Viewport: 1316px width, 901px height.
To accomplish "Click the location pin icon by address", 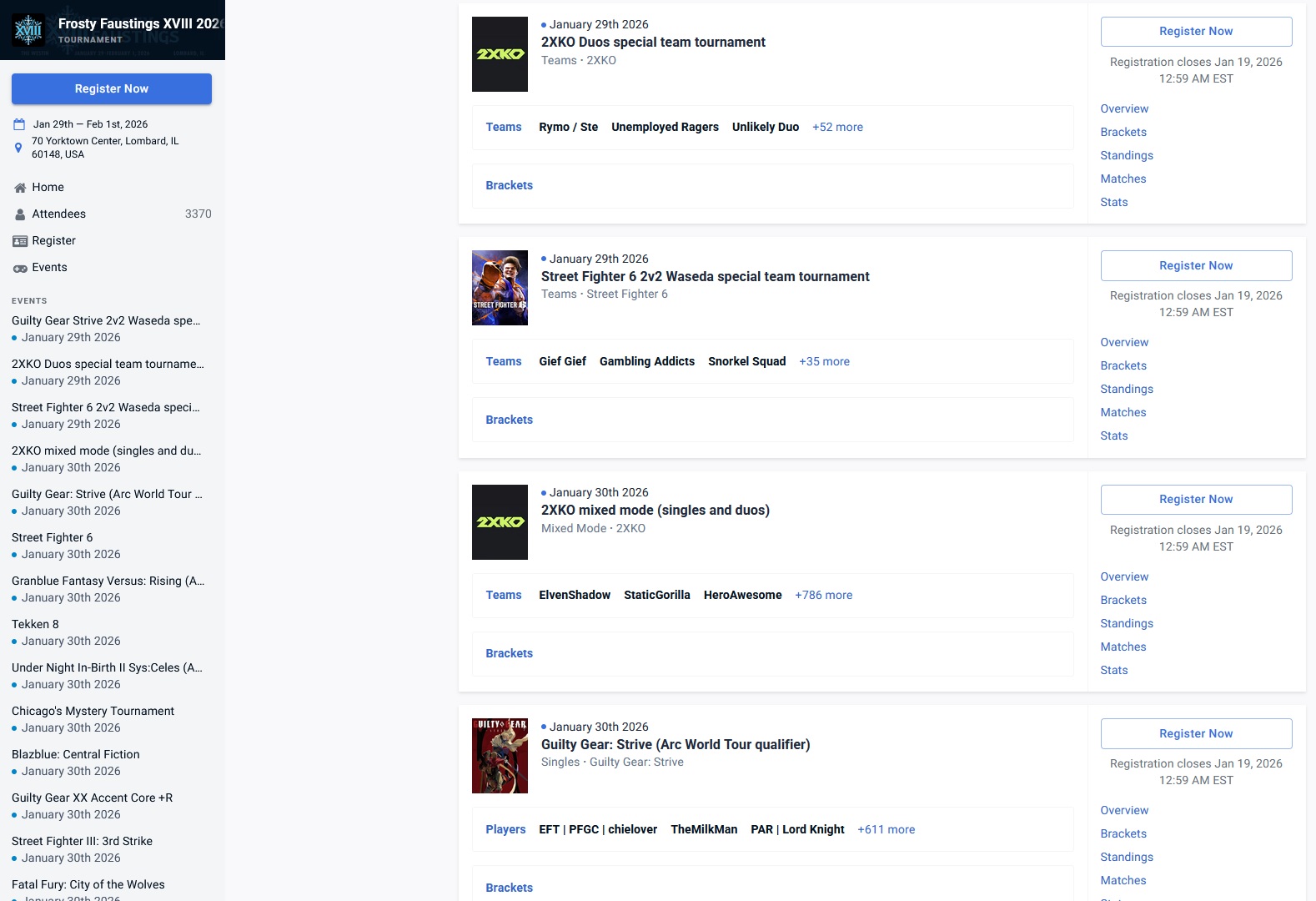I will point(18,148).
